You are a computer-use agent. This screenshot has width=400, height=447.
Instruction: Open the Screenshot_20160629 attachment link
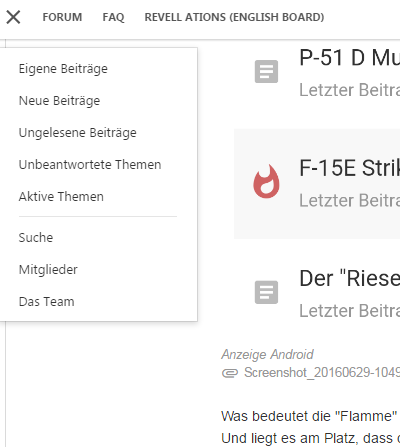pos(322,373)
